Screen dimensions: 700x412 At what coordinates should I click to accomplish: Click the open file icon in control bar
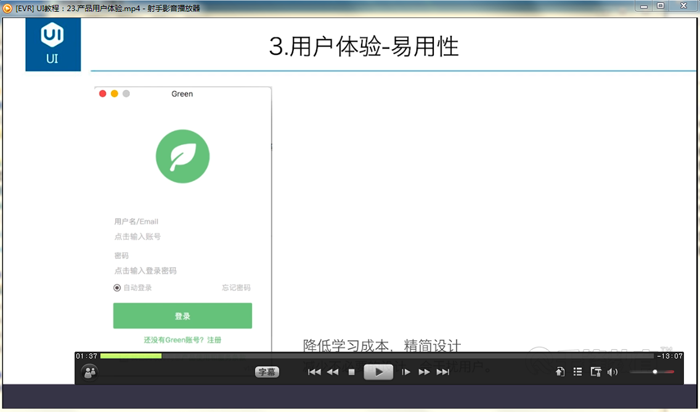pos(560,372)
